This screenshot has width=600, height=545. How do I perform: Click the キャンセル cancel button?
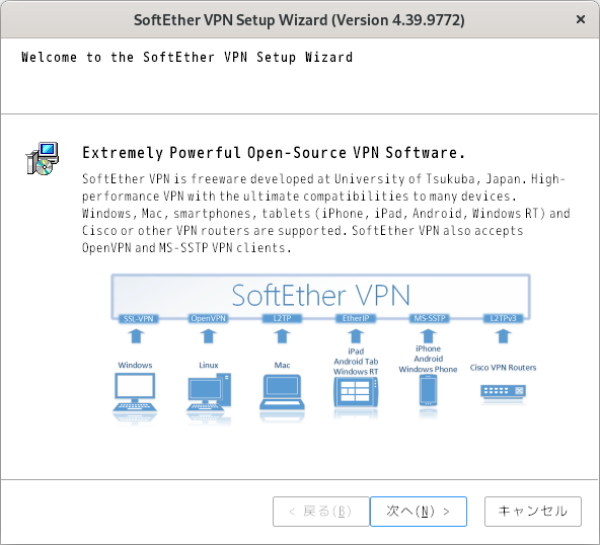[533, 511]
